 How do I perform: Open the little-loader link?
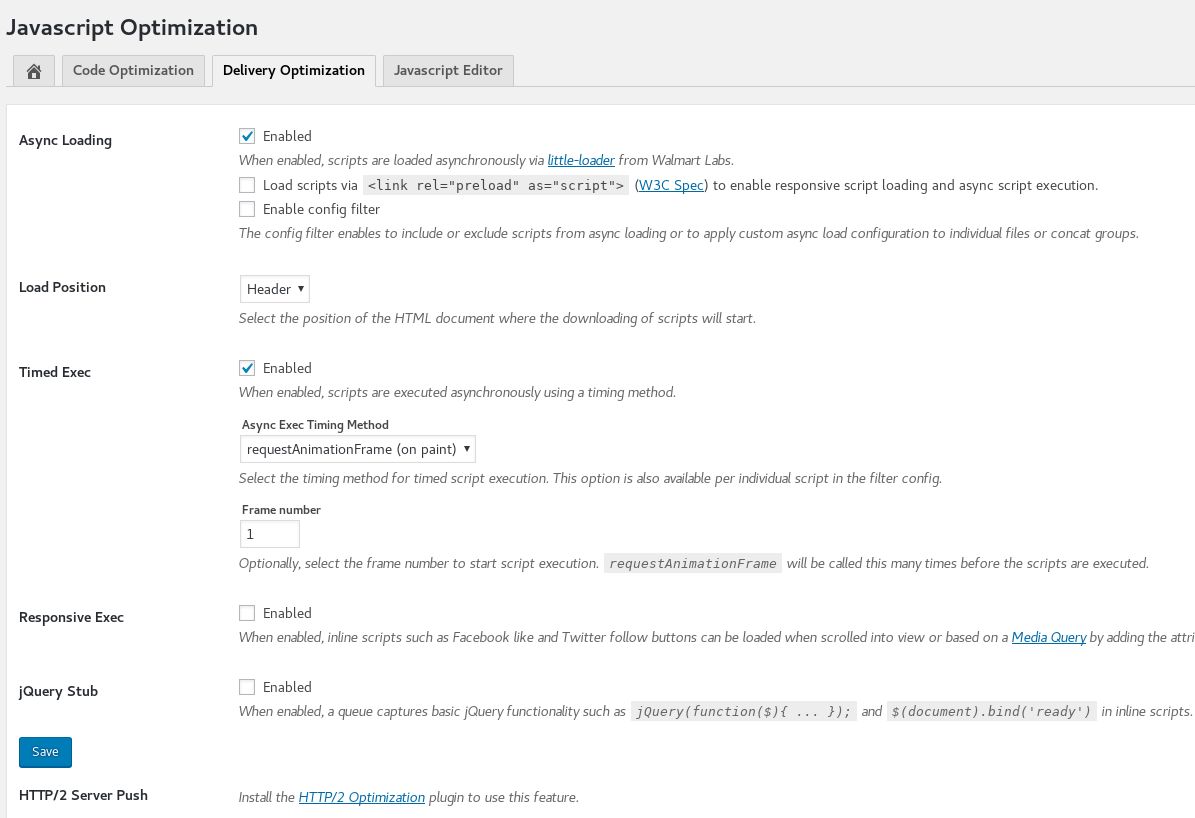pos(581,160)
